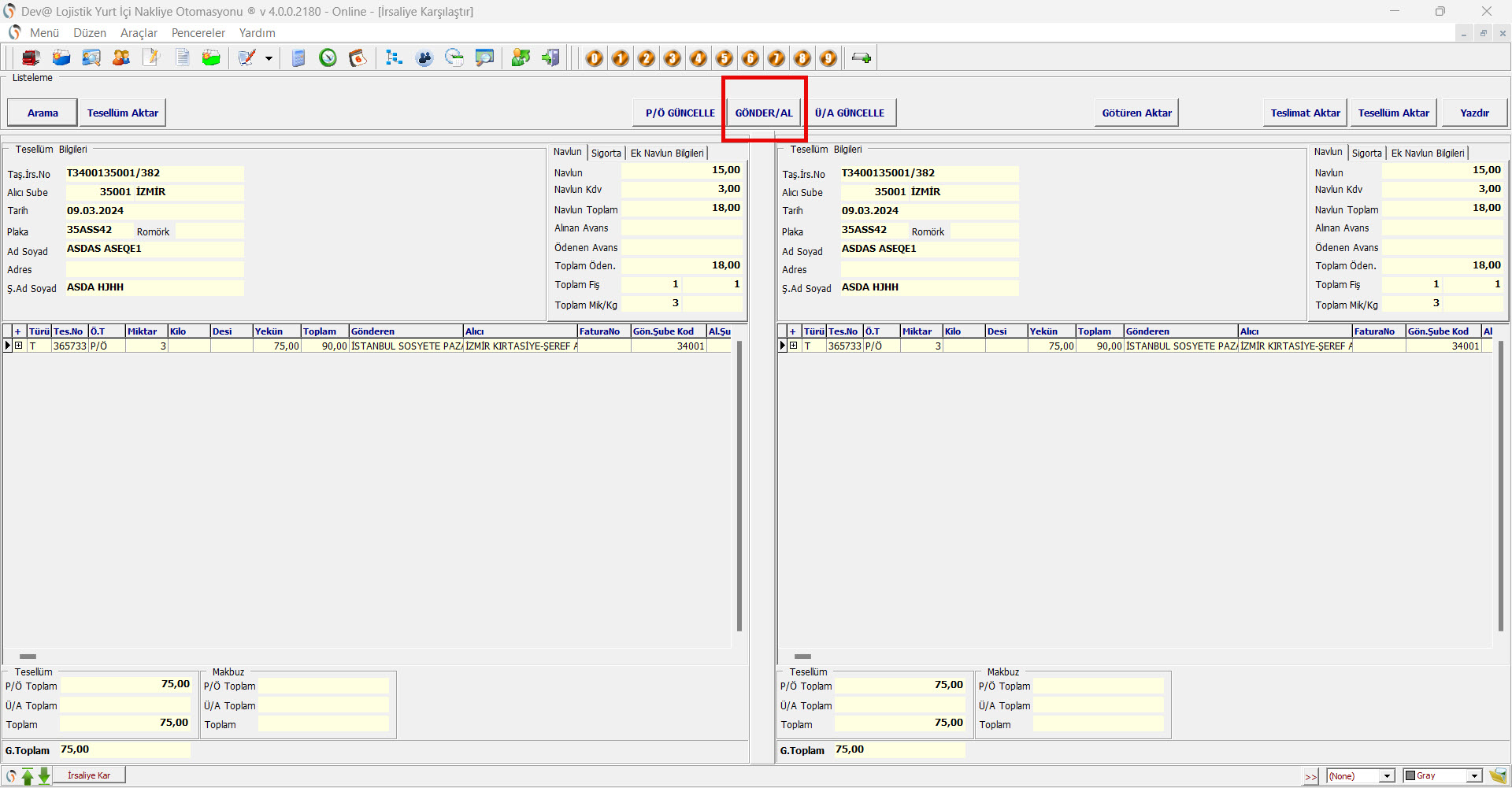Expand all rows via right grid plus header
1512x788 pixels.
click(792, 331)
